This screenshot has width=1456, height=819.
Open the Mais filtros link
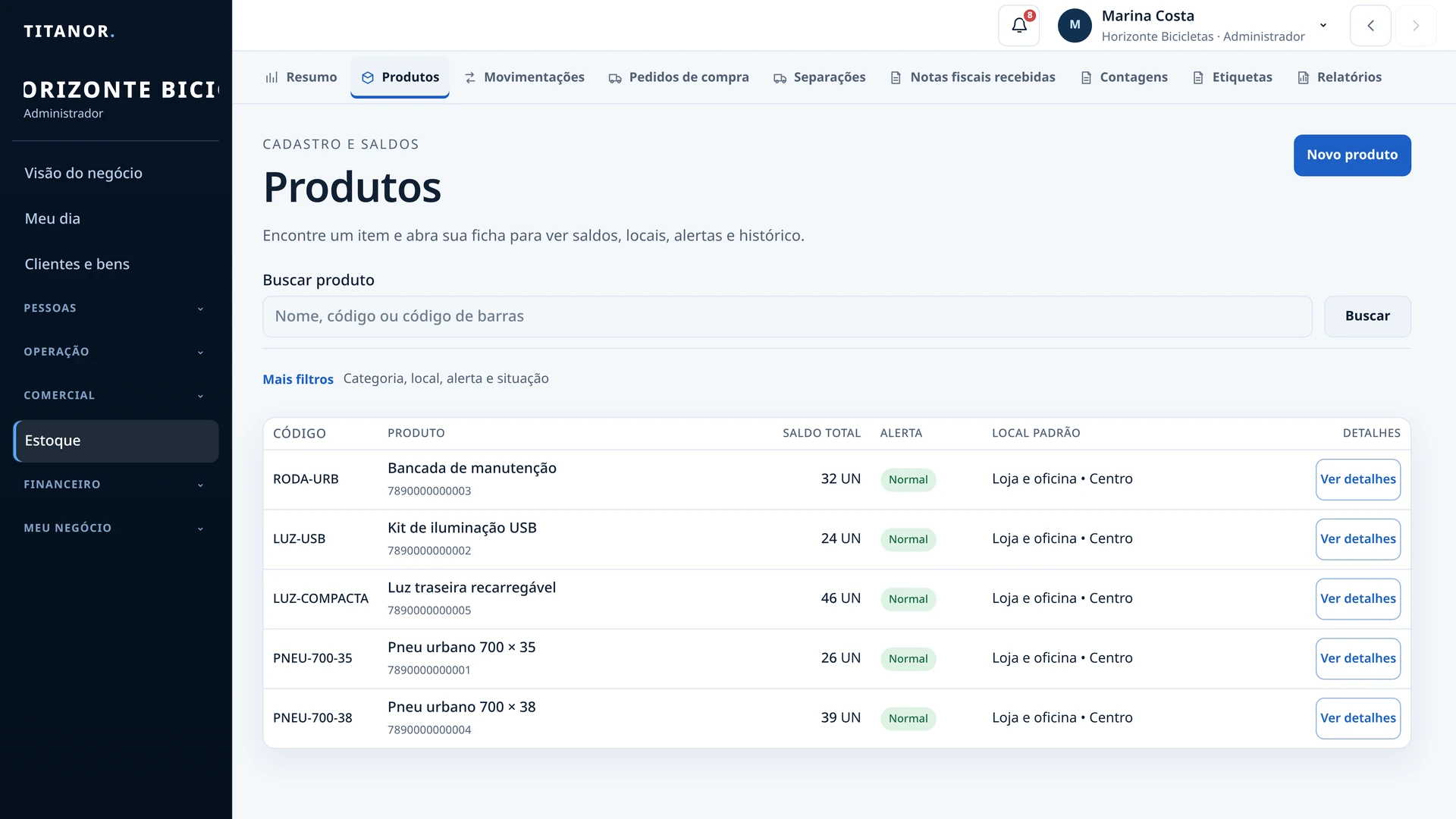point(298,379)
